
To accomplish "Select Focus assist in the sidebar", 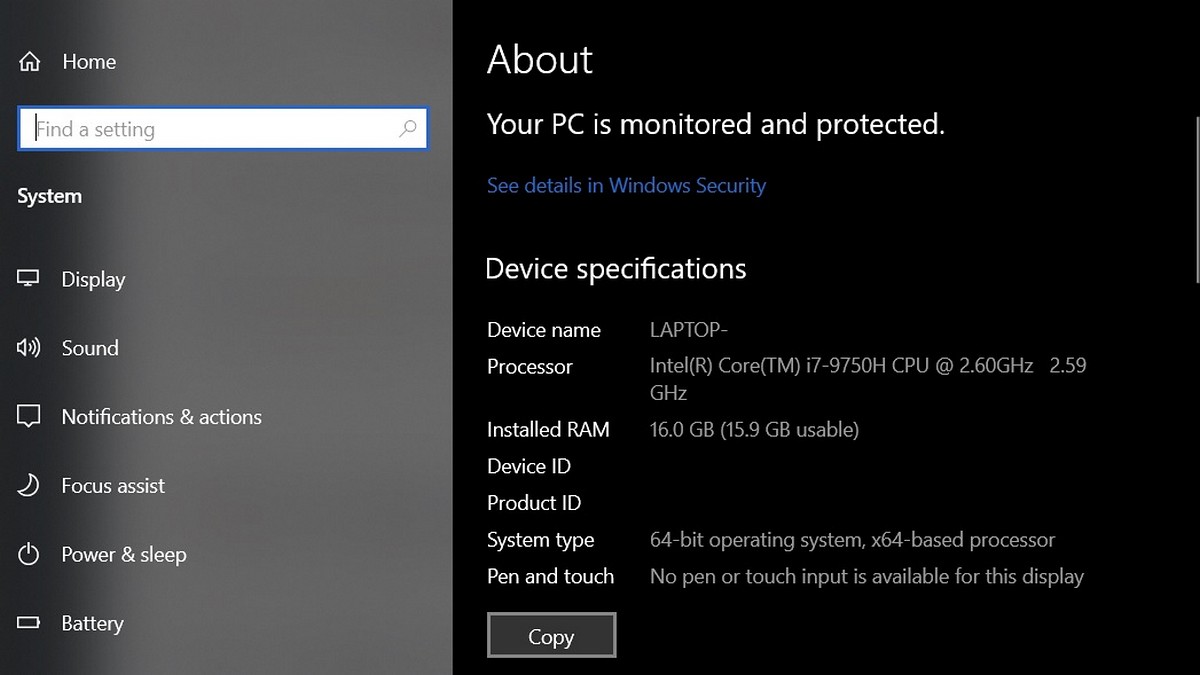I will pos(113,486).
